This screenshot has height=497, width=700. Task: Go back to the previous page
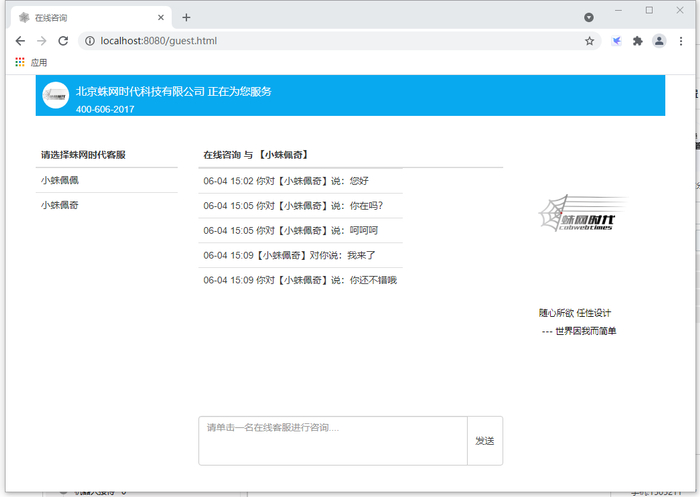pos(20,41)
